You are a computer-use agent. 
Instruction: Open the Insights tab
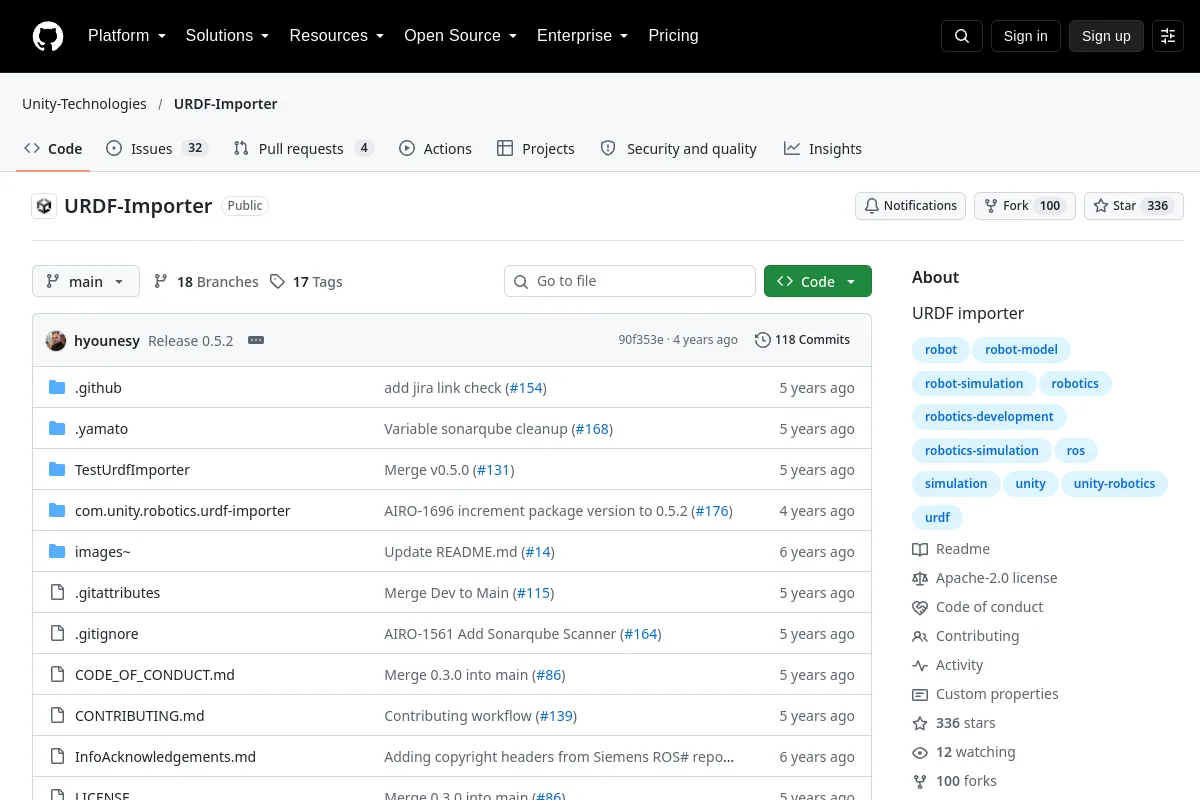[822, 149]
